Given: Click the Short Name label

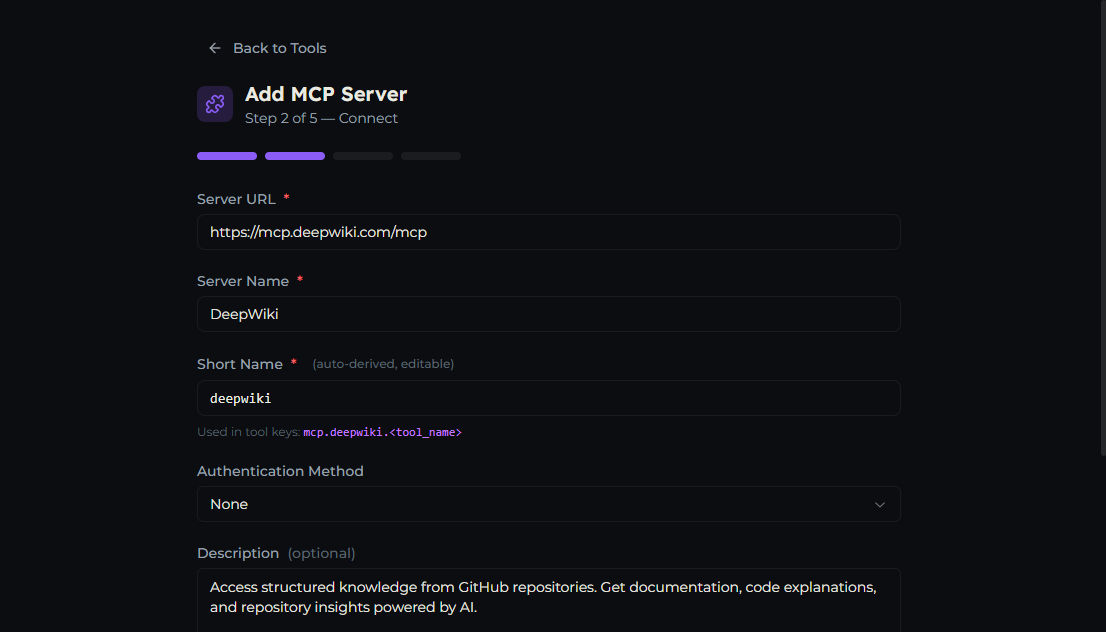Looking at the screenshot, I should (240, 365).
